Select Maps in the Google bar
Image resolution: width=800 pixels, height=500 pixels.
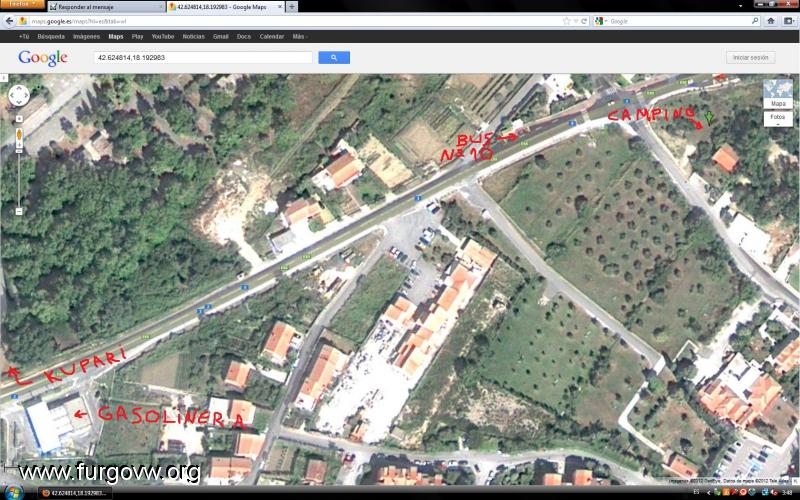click(116, 37)
